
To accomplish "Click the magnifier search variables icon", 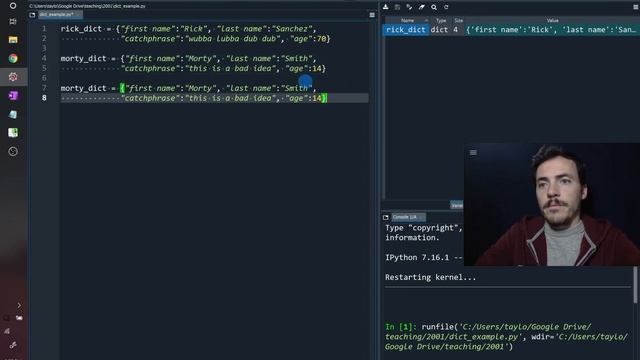I will click(434, 7).
